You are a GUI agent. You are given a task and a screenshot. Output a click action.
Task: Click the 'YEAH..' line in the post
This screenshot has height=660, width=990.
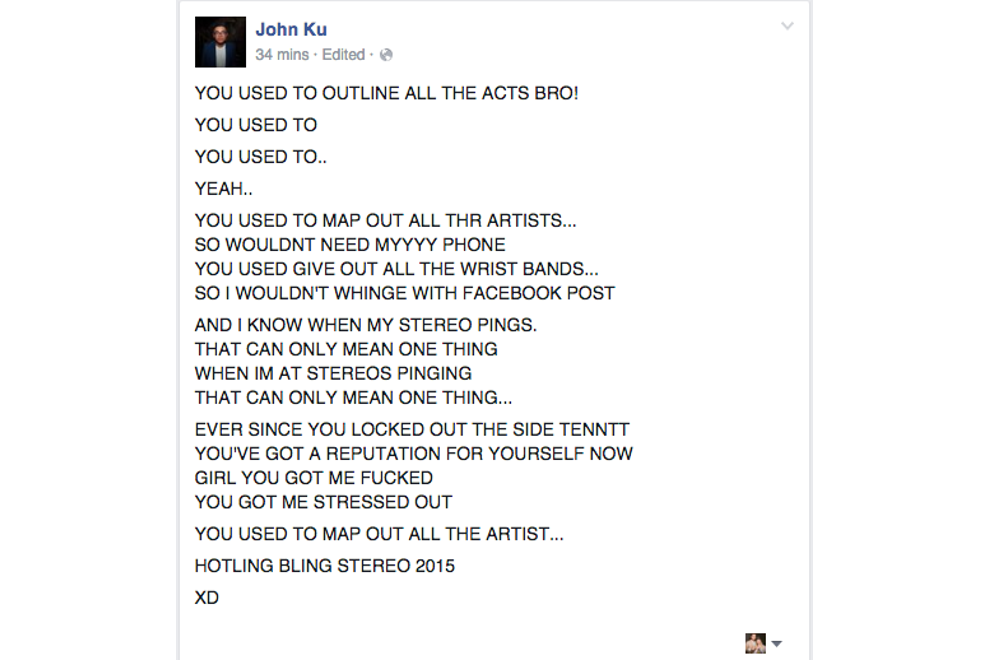(x=222, y=188)
